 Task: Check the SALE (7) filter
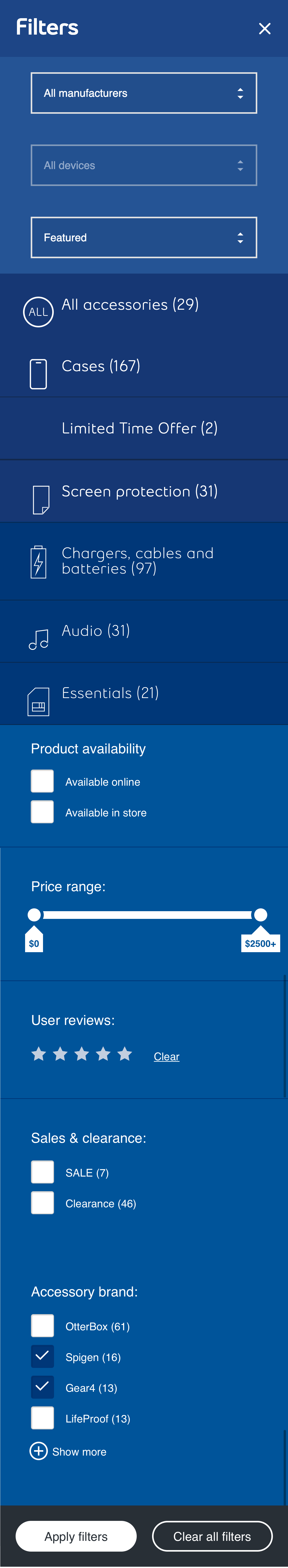[x=42, y=1172]
